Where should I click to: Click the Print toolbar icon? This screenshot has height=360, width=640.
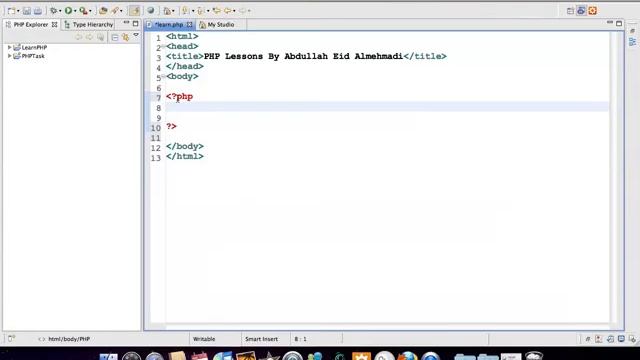(38, 11)
